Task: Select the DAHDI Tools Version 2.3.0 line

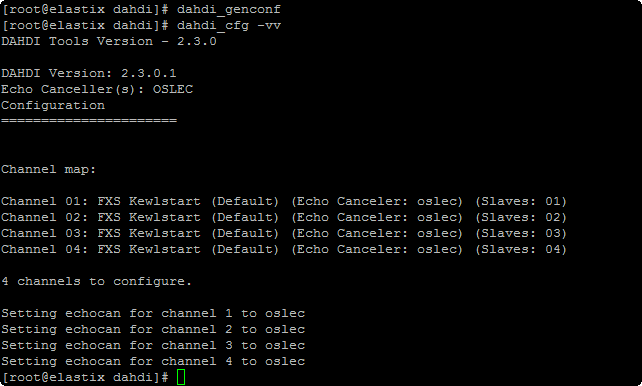Action: 109,41
